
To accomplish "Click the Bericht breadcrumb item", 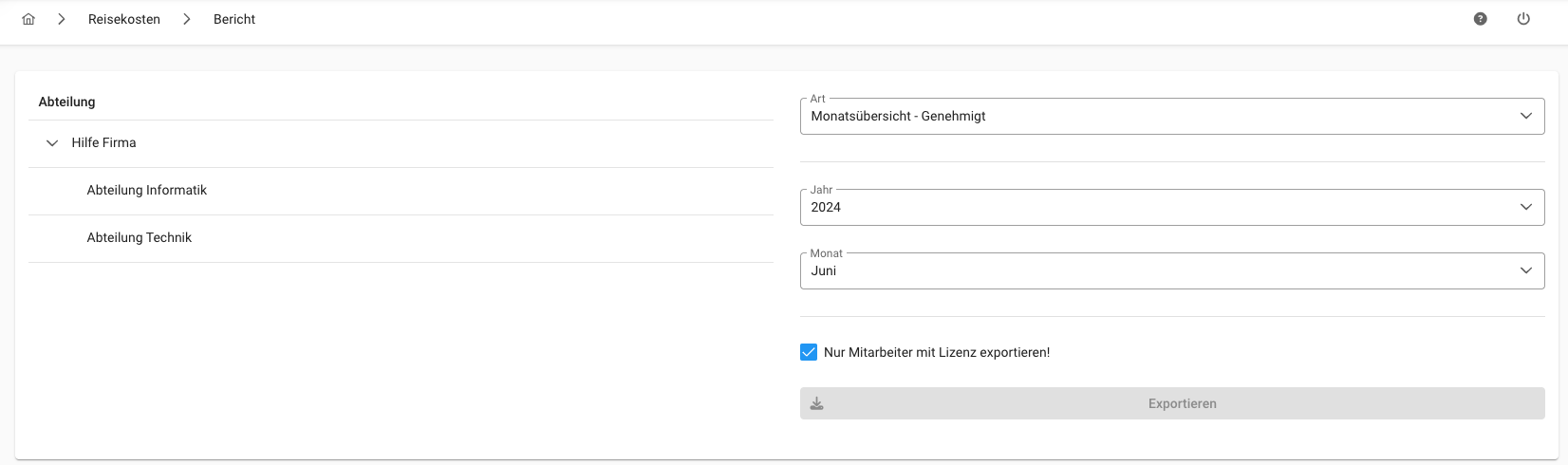I will (x=234, y=19).
